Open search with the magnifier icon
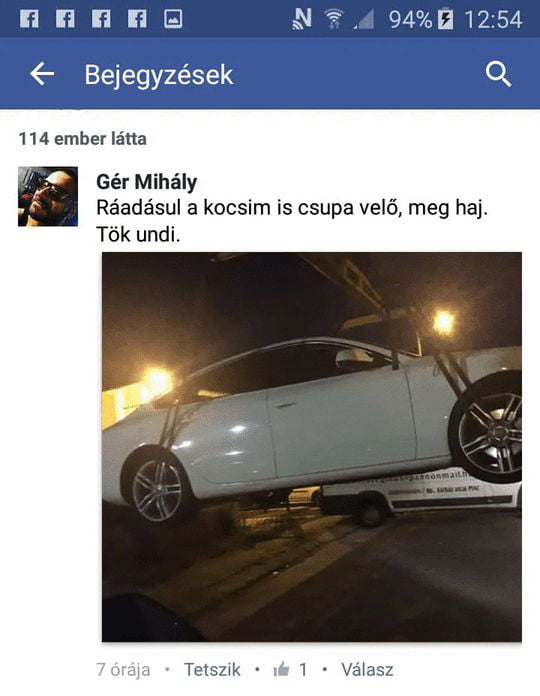This screenshot has height=696, width=540. coord(498,74)
